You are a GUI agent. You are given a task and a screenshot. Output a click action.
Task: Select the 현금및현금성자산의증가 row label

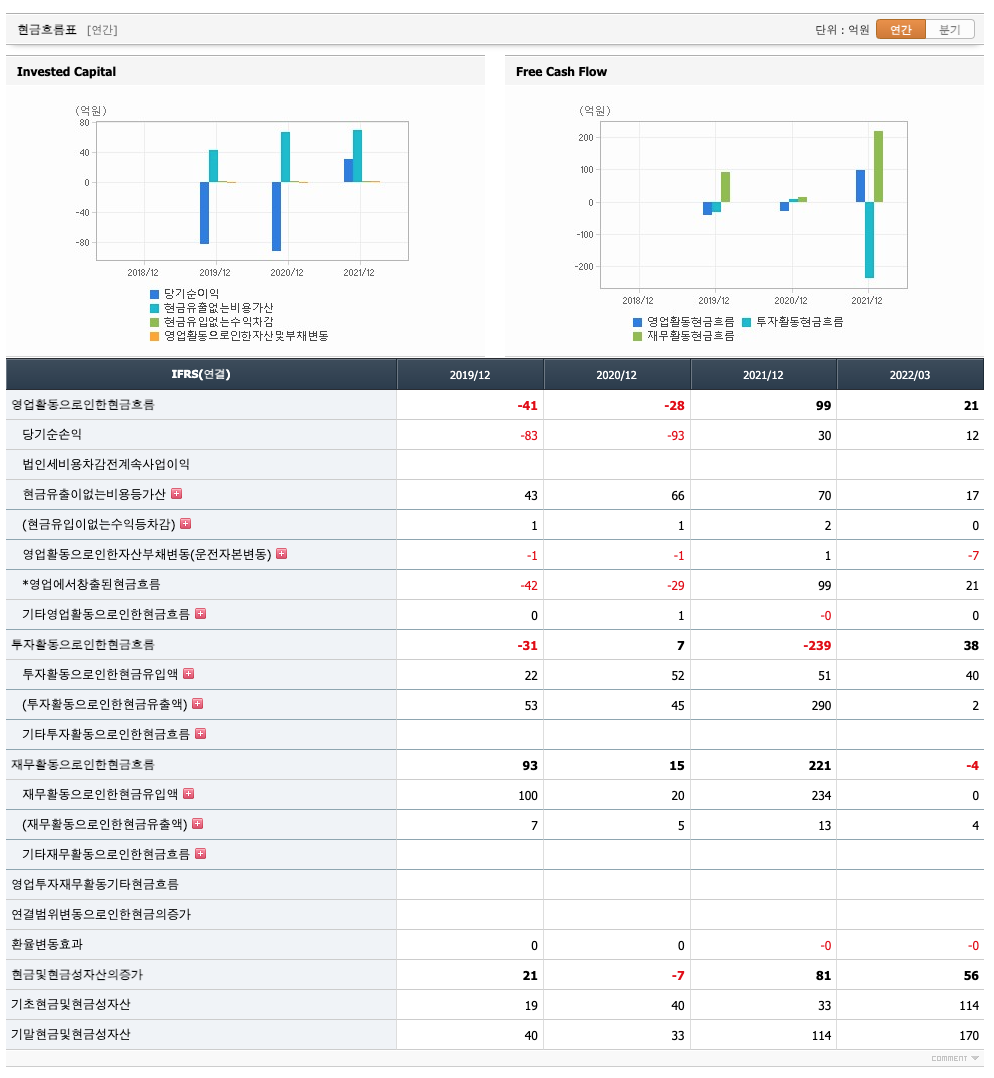coord(77,974)
